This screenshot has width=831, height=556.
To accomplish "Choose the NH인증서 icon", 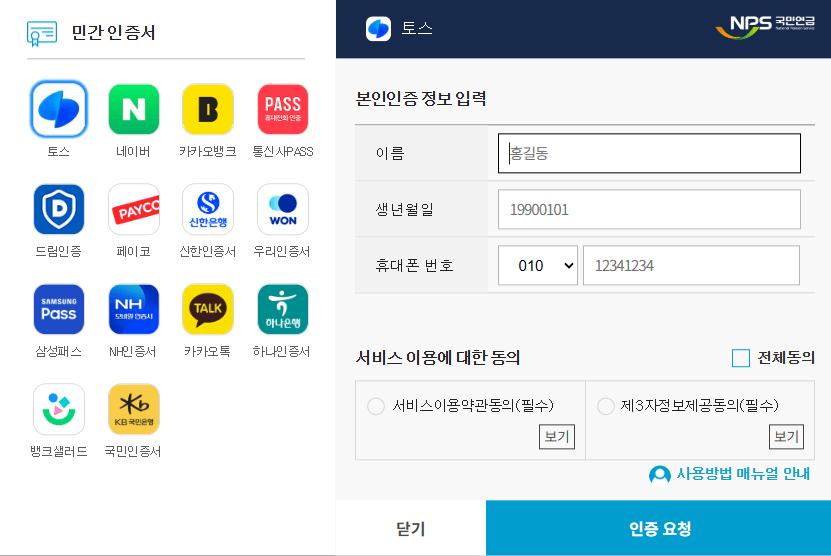I will tap(134, 309).
